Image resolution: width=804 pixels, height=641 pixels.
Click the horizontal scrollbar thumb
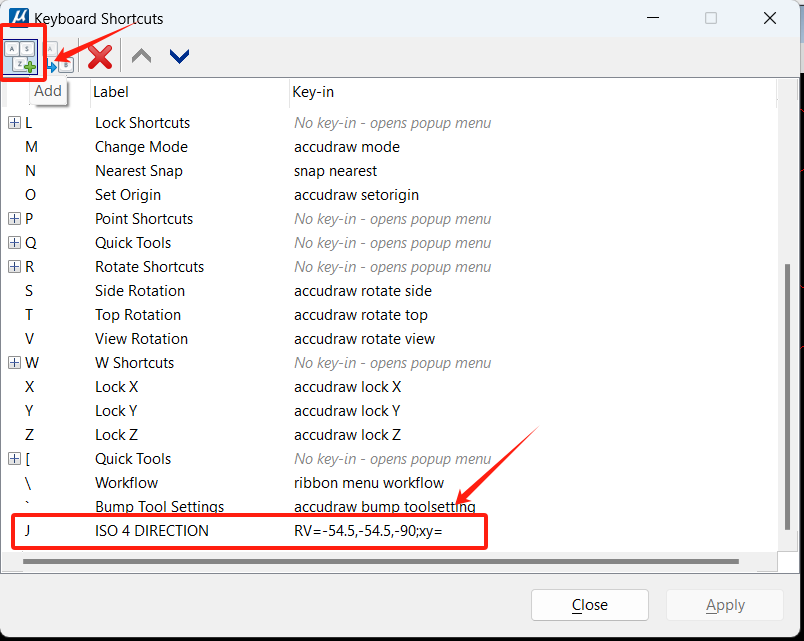pos(381,562)
